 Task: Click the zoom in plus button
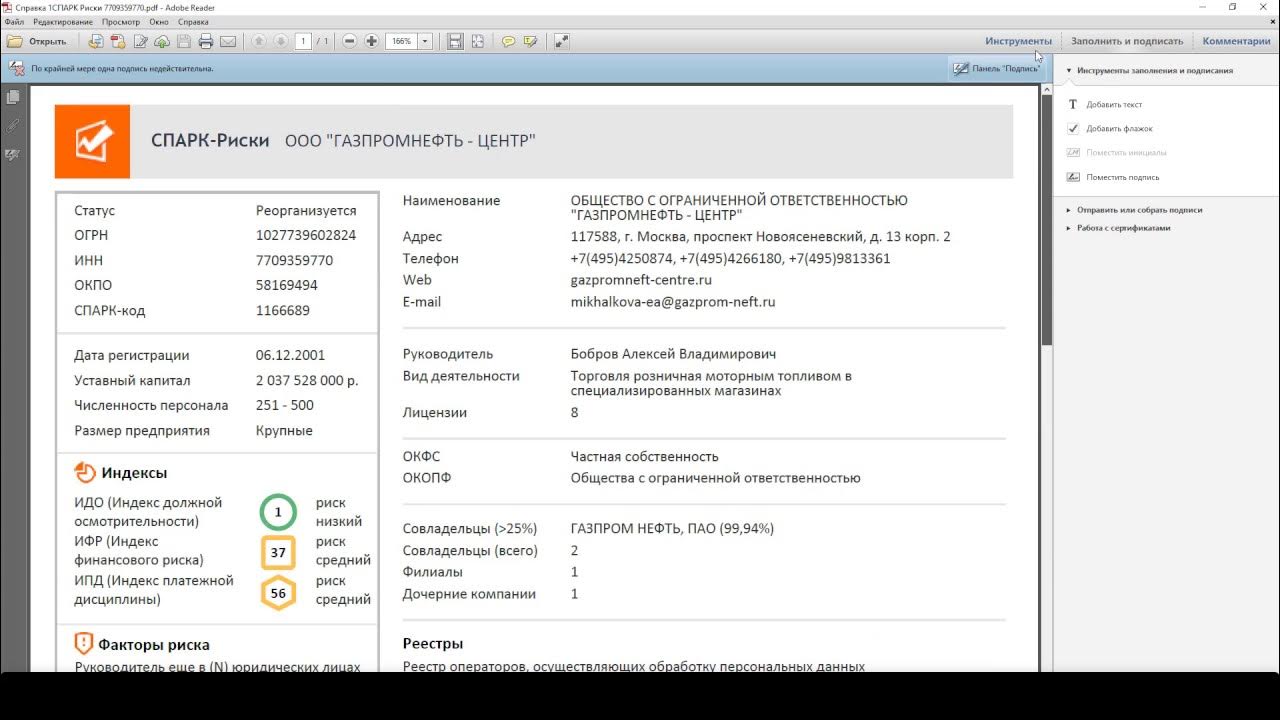coord(372,41)
